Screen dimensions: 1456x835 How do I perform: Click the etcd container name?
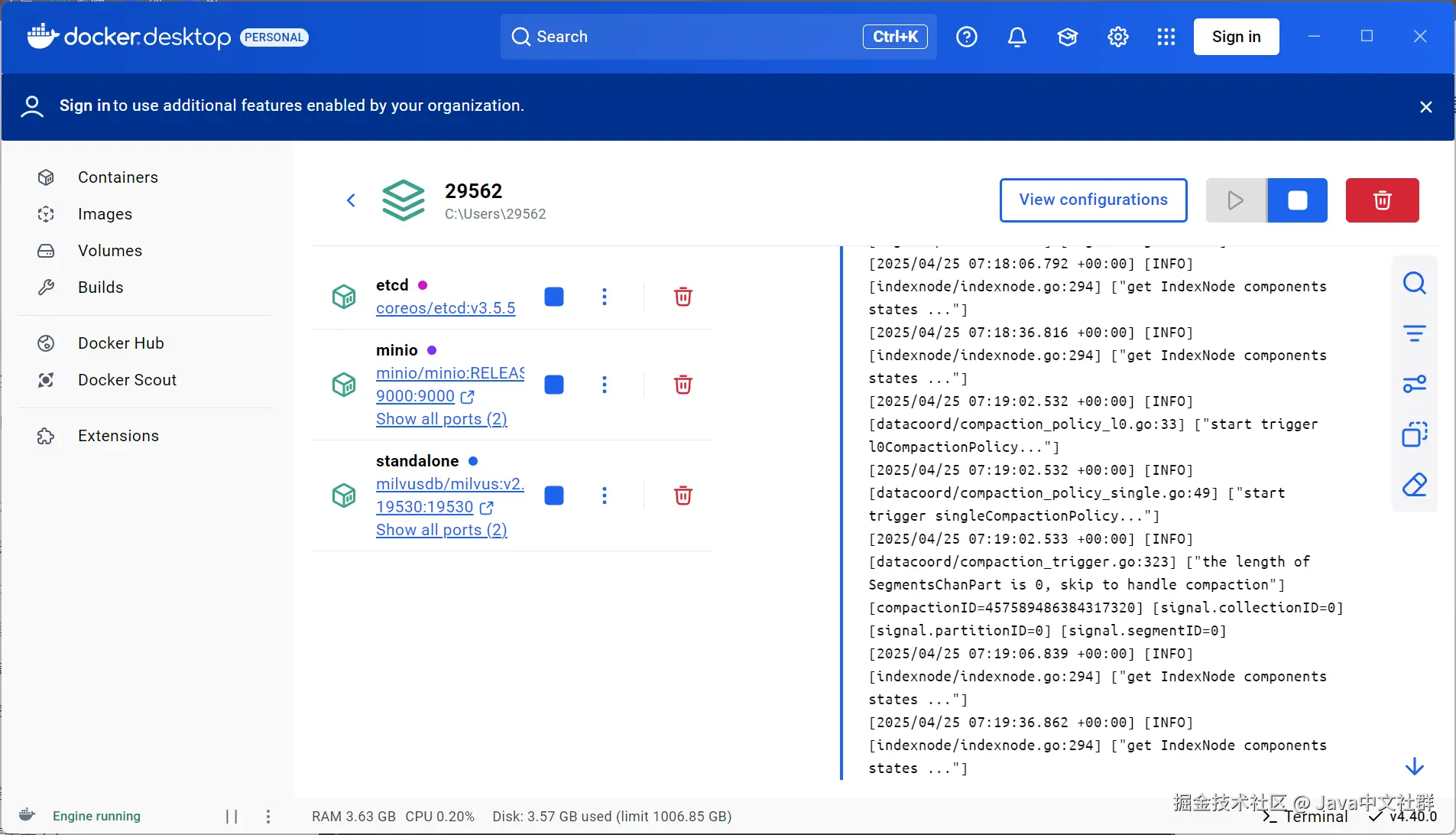[x=392, y=285]
